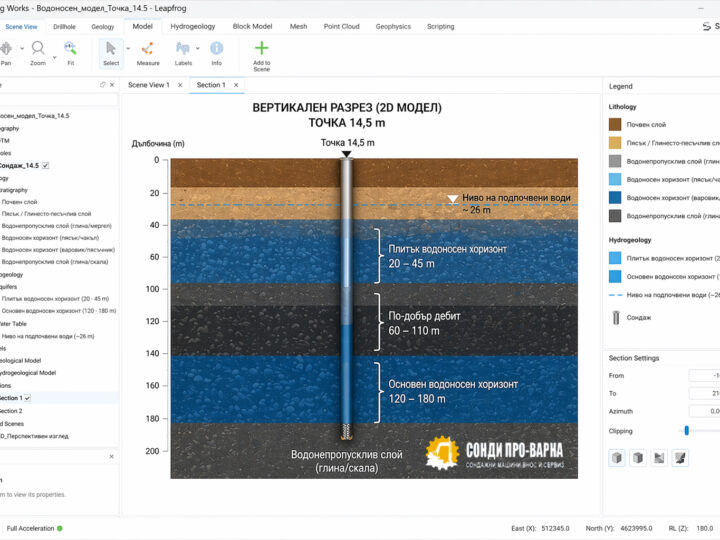
Task: Close the project tree panel
Action: (x=112, y=85)
